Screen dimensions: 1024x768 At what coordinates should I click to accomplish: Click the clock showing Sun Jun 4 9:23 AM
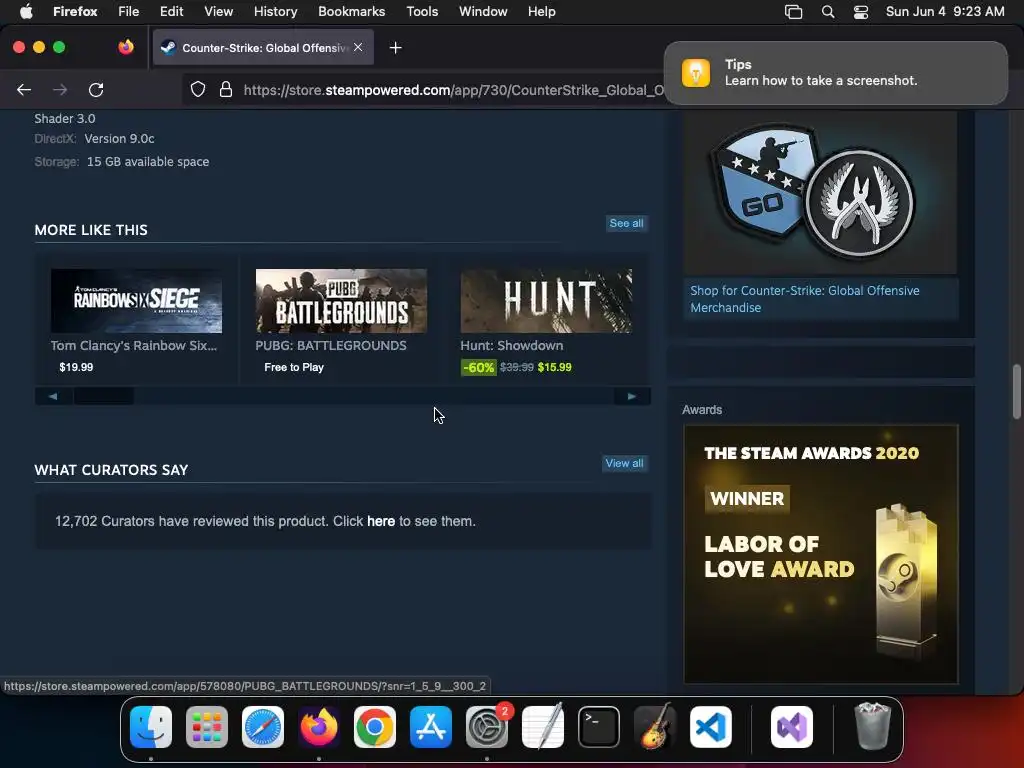(x=945, y=11)
